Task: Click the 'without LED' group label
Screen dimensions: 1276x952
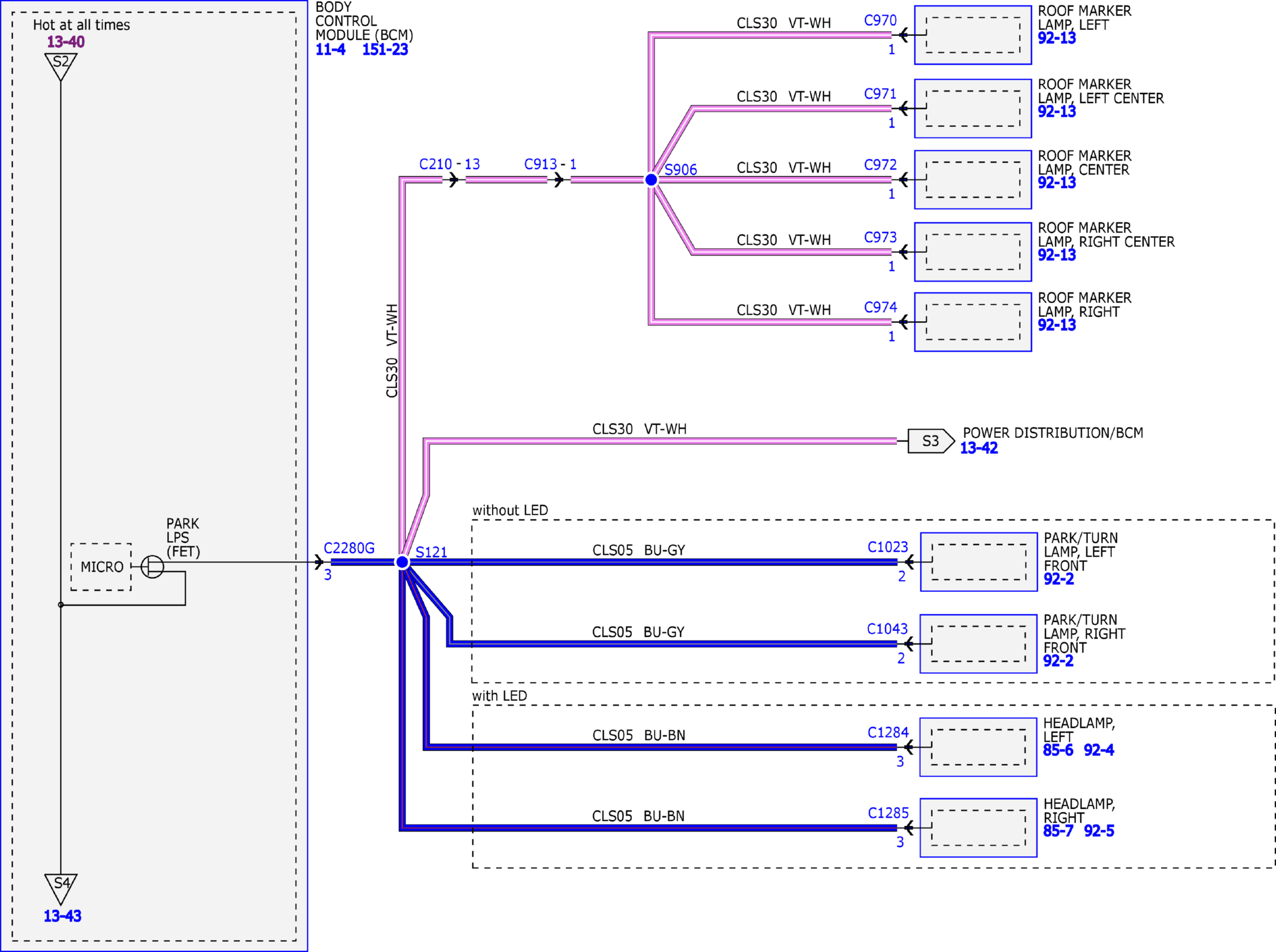Action: click(510, 510)
